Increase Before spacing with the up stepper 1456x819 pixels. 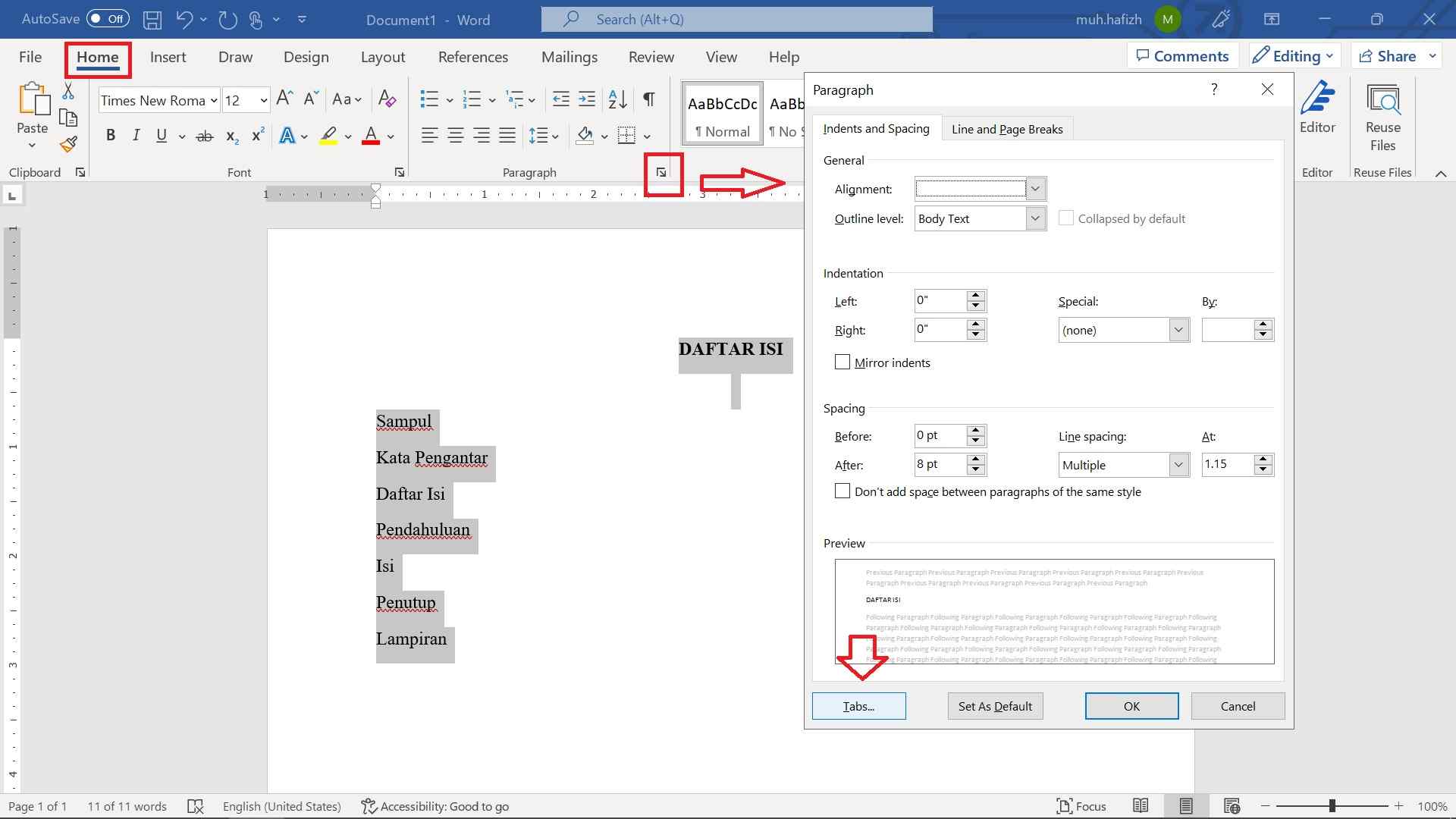tap(975, 431)
